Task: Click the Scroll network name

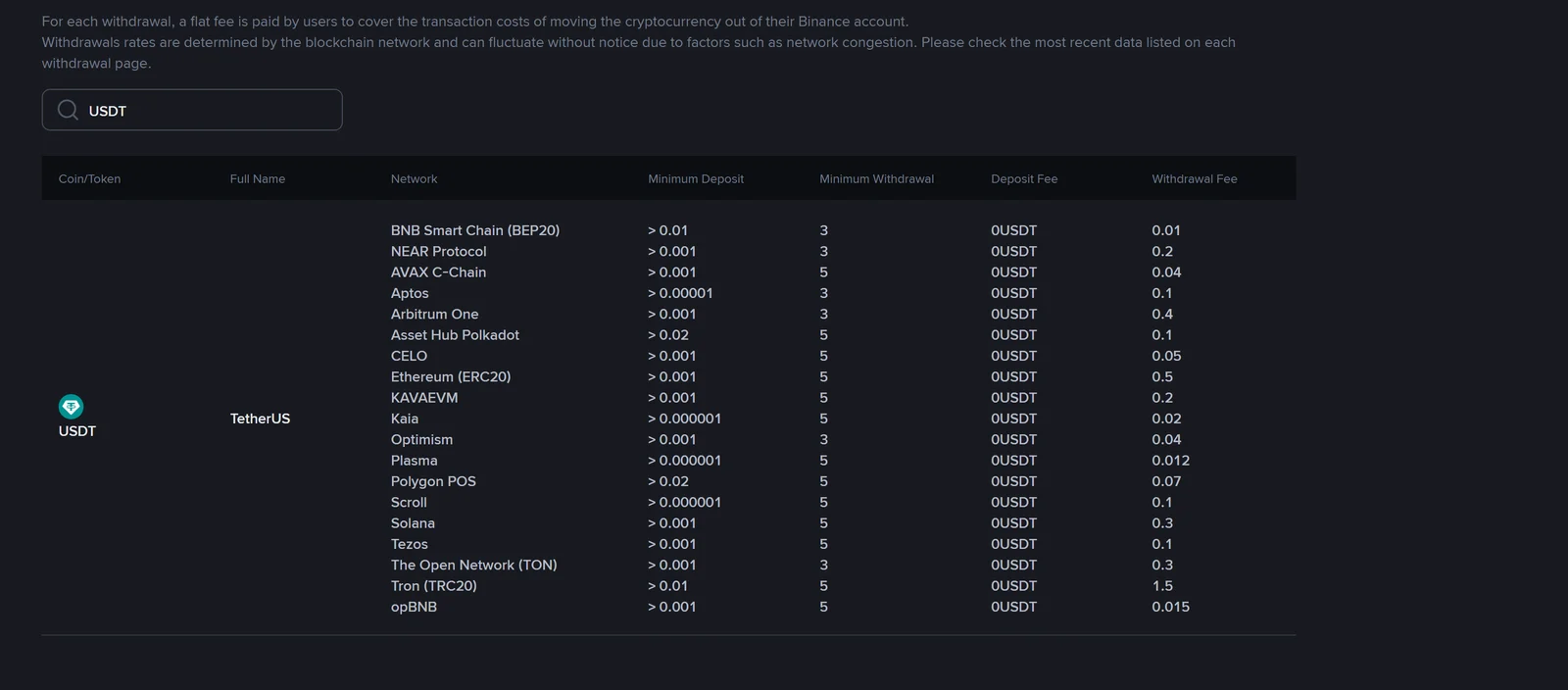Action: (x=409, y=502)
